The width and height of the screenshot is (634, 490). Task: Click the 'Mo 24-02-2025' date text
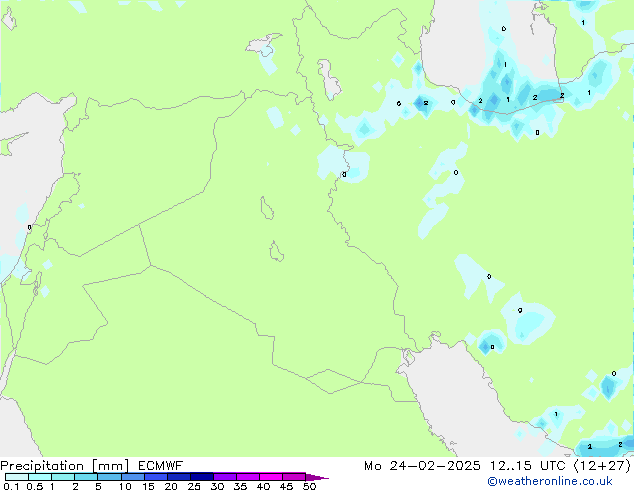[x=422, y=466]
